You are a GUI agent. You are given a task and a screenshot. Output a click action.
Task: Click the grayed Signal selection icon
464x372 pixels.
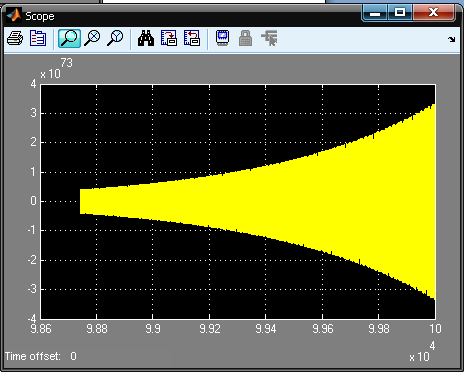tap(269, 38)
